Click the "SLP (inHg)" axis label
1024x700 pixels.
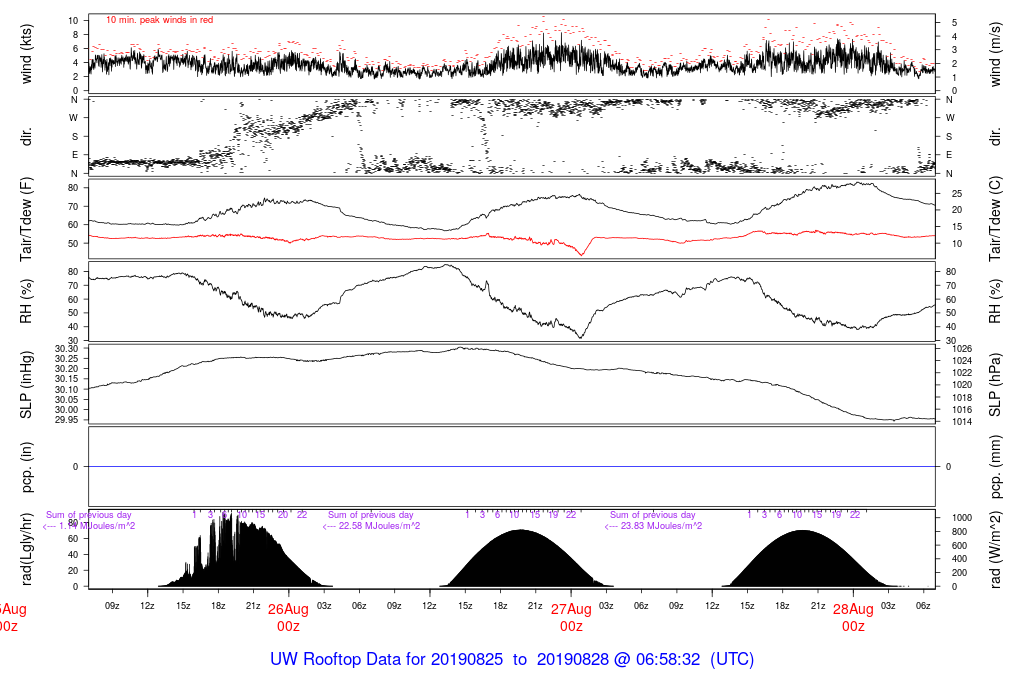(26, 385)
